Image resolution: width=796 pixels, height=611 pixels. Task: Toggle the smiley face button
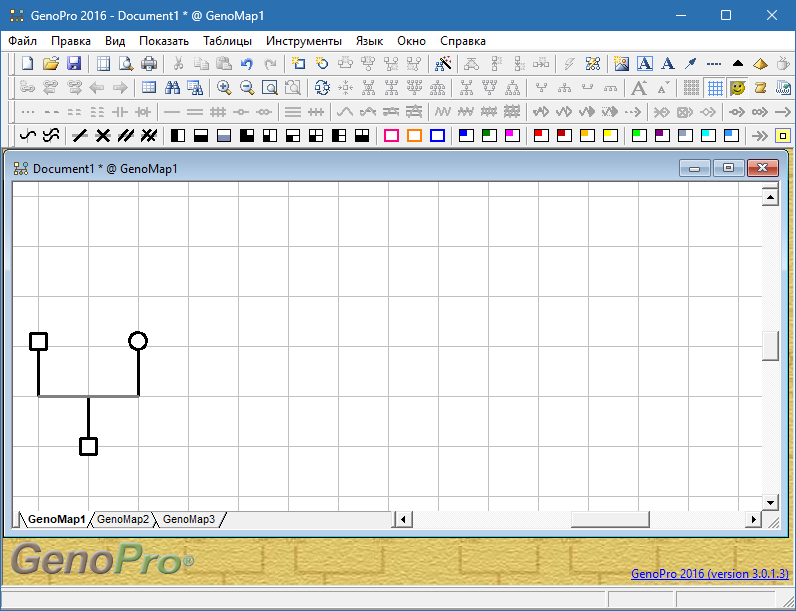[738, 88]
